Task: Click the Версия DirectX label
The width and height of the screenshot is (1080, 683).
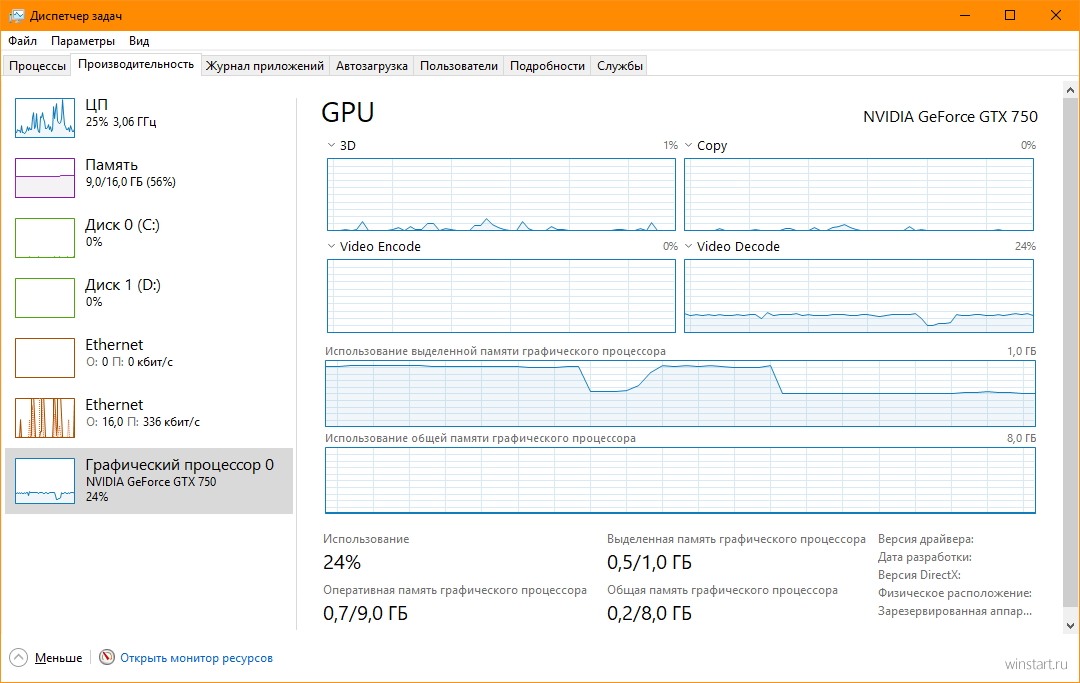Action: tap(919, 575)
